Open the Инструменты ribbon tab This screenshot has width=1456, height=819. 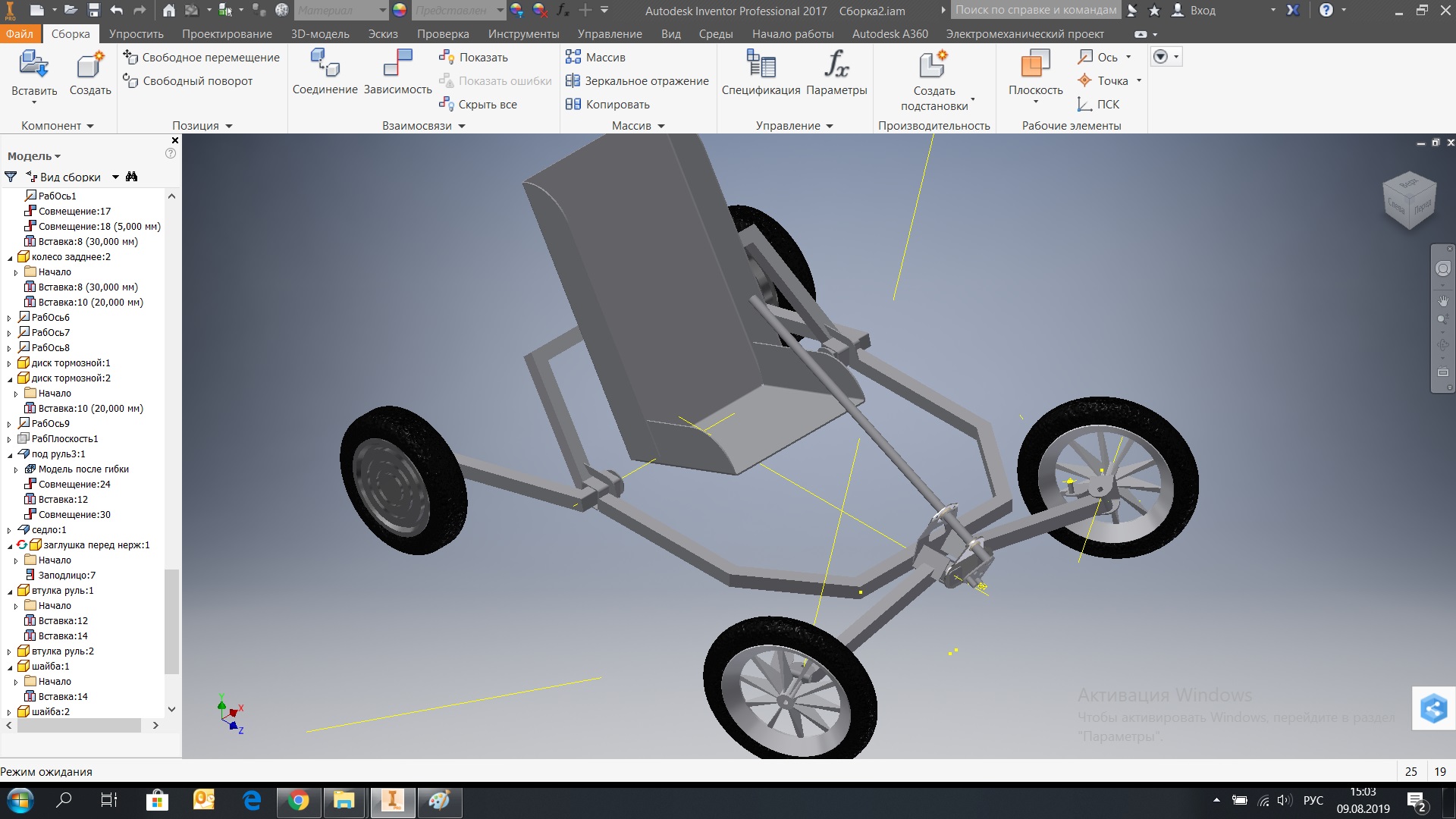523,34
